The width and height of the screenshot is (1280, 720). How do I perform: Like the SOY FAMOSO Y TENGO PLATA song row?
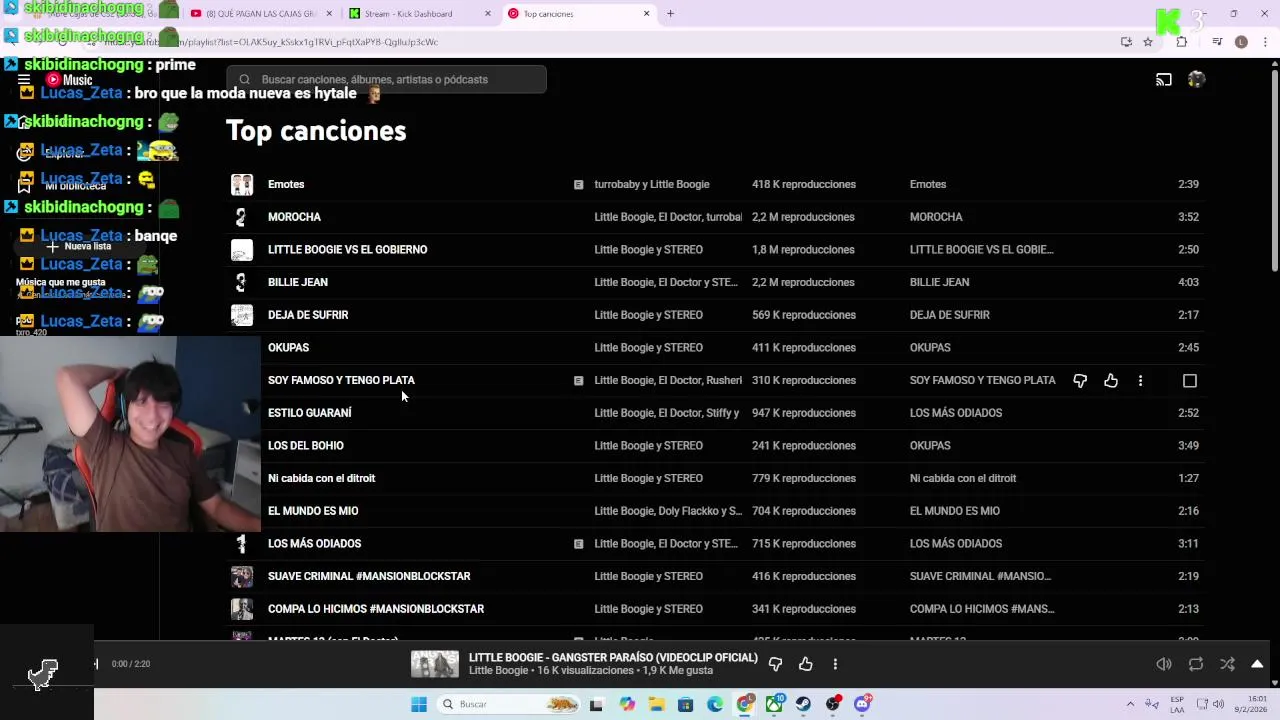coord(1111,381)
